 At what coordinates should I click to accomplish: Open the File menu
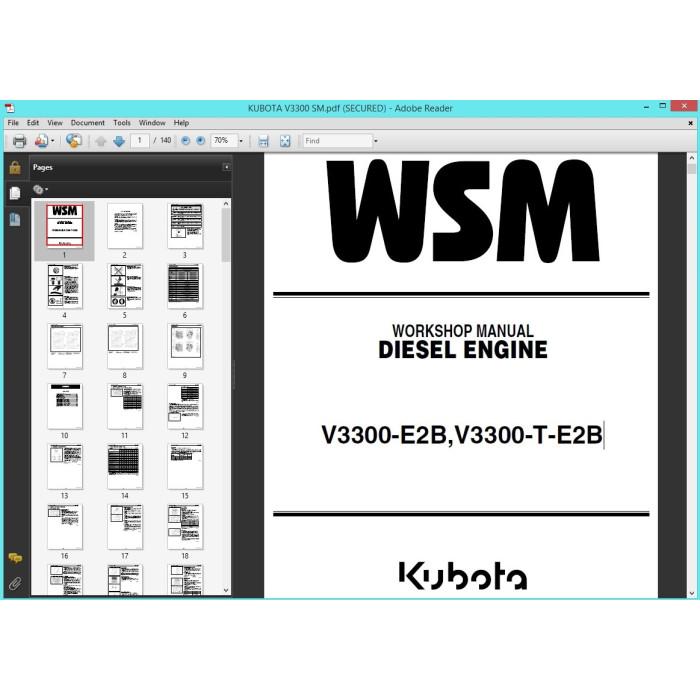click(x=13, y=123)
